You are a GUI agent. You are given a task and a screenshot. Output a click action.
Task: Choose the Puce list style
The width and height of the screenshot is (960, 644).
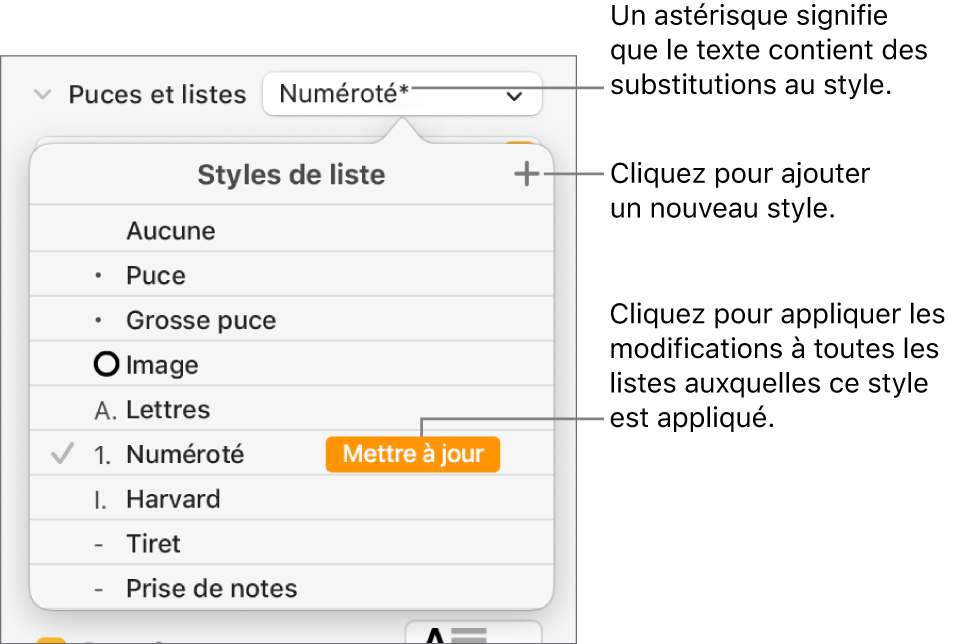click(291, 275)
